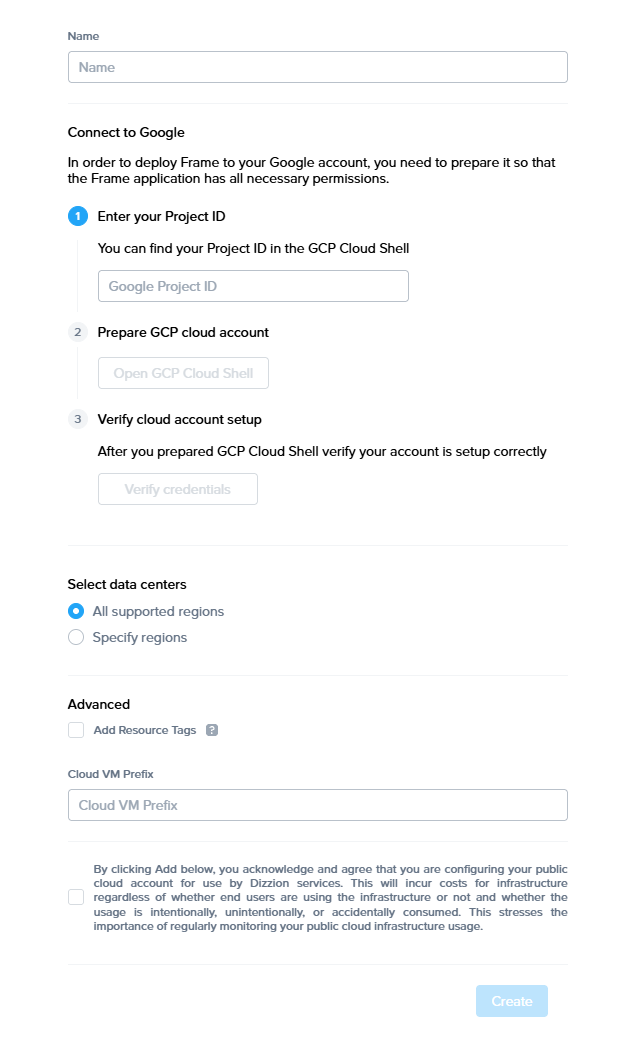The width and height of the screenshot is (626, 1048).
Task: Open the help icon beside Add Resource Tags
Action: click(212, 730)
